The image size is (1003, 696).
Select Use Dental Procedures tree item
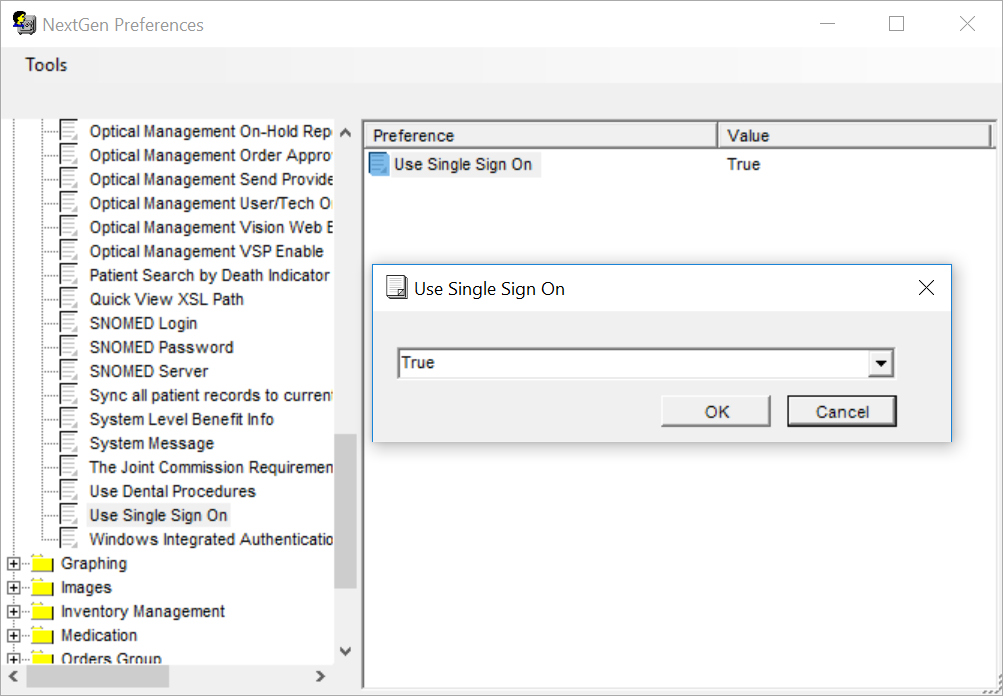click(x=173, y=491)
